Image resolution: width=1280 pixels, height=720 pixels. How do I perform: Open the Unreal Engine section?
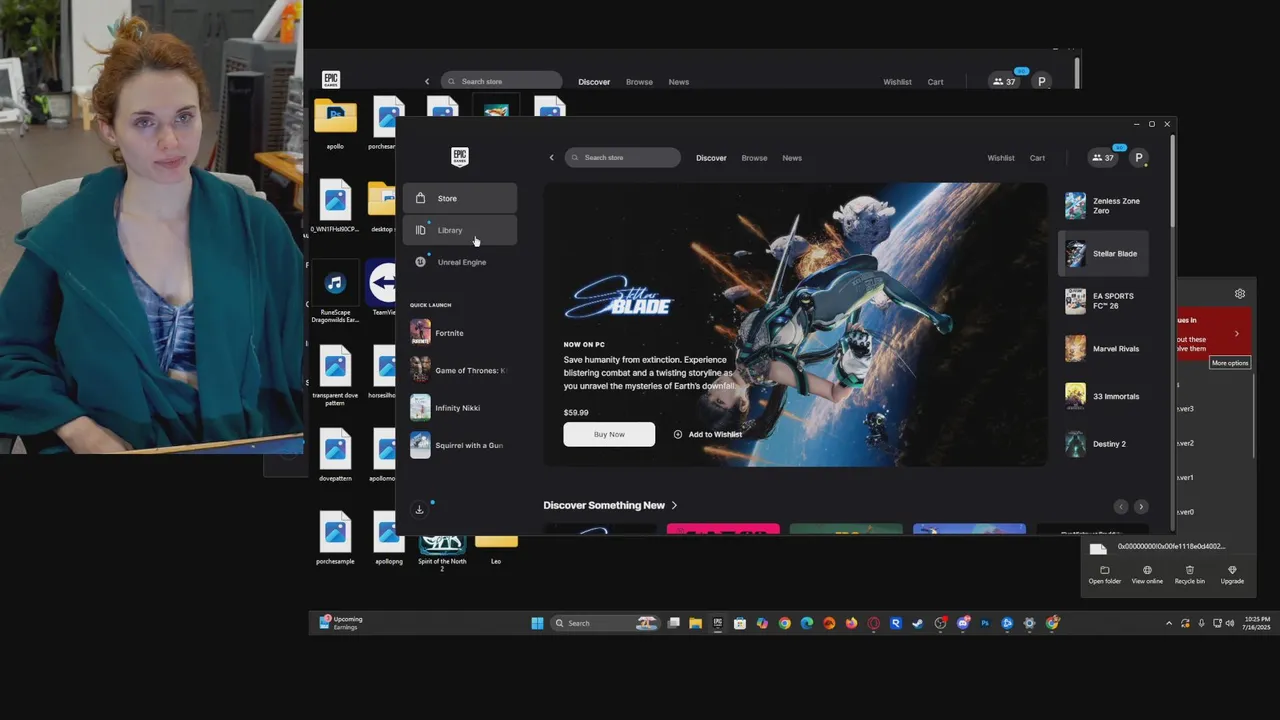460,262
